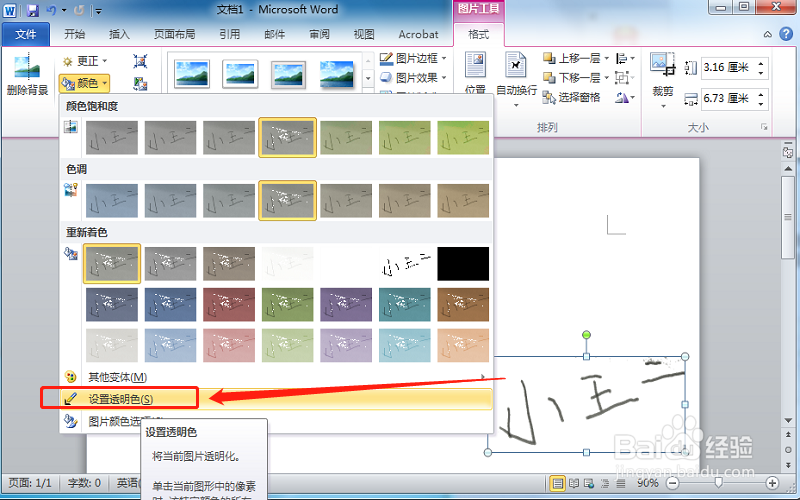Viewport: 800px width, 500px height.
Task: Switch to print layout view icon
Action: coord(557,483)
